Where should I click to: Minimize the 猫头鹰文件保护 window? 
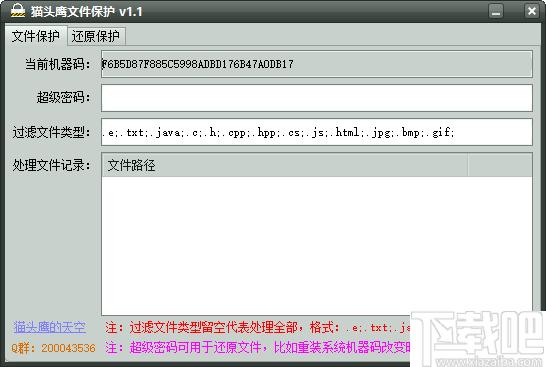coord(496,11)
